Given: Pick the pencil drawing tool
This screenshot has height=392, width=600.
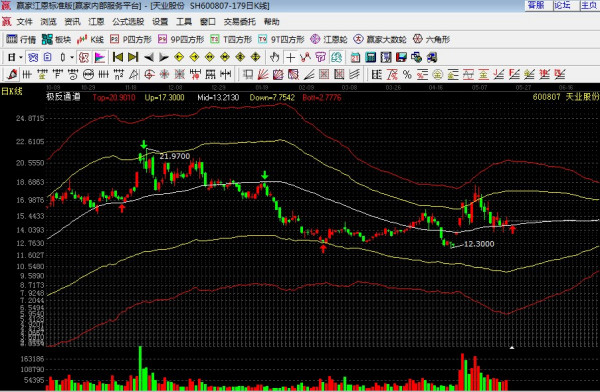Looking at the screenshot, I should coord(12,74).
